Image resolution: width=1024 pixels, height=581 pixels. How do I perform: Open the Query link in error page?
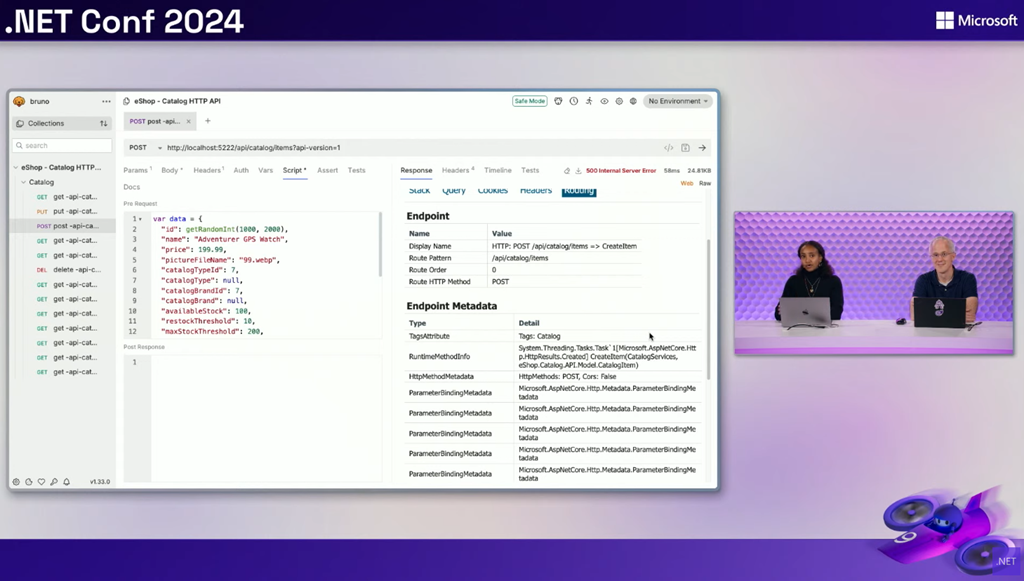(454, 191)
